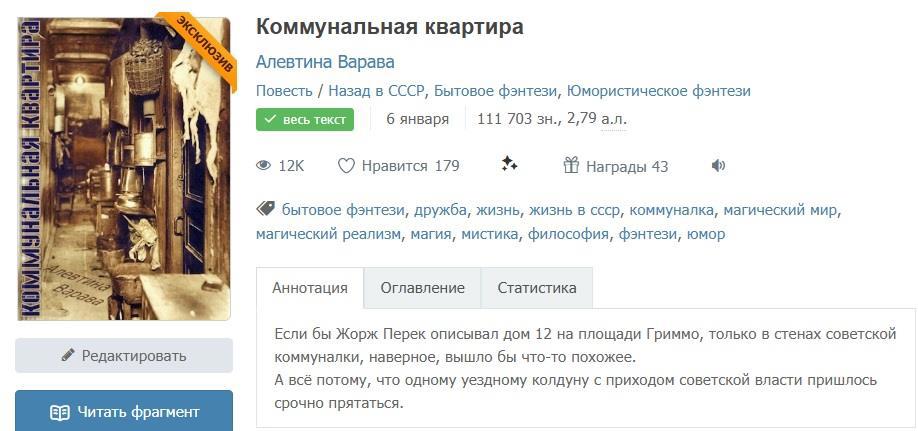Click the heart Like icon
Viewport: 918px width, 431px height.
click(346, 166)
